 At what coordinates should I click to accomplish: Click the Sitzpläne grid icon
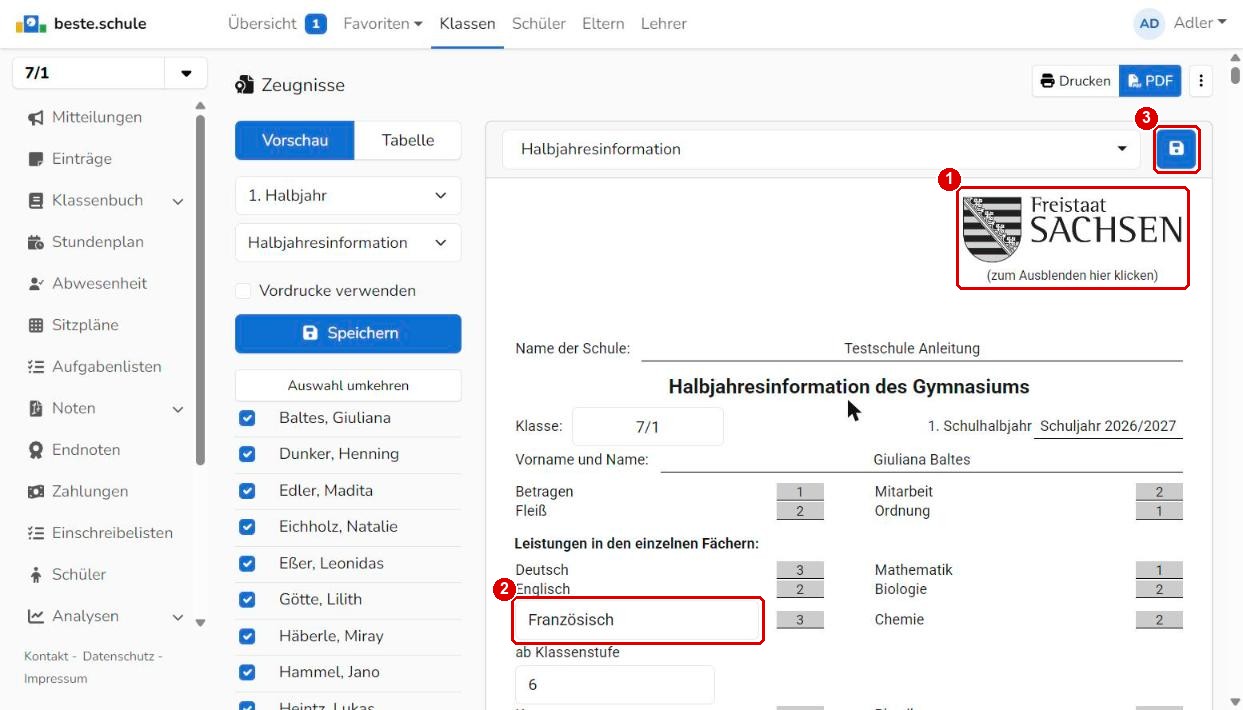tap(36, 325)
